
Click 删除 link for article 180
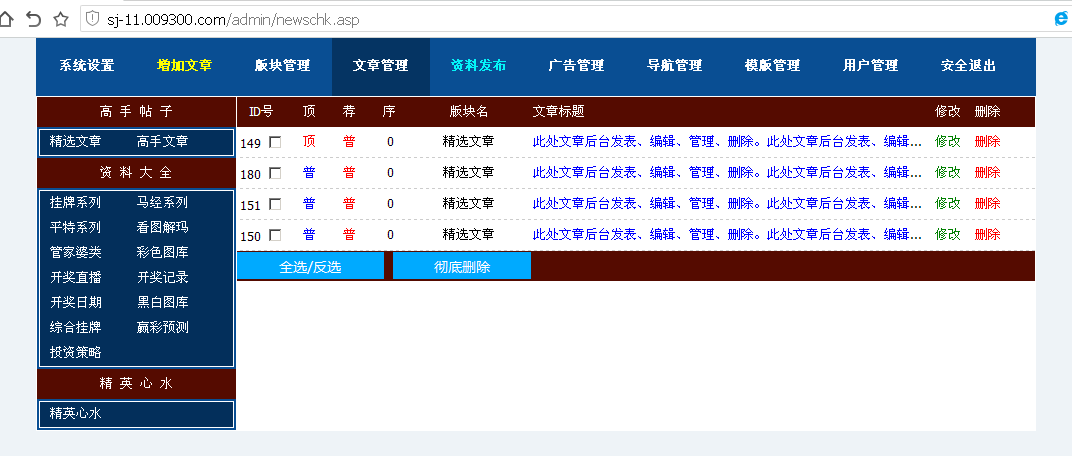pos(987,172)
